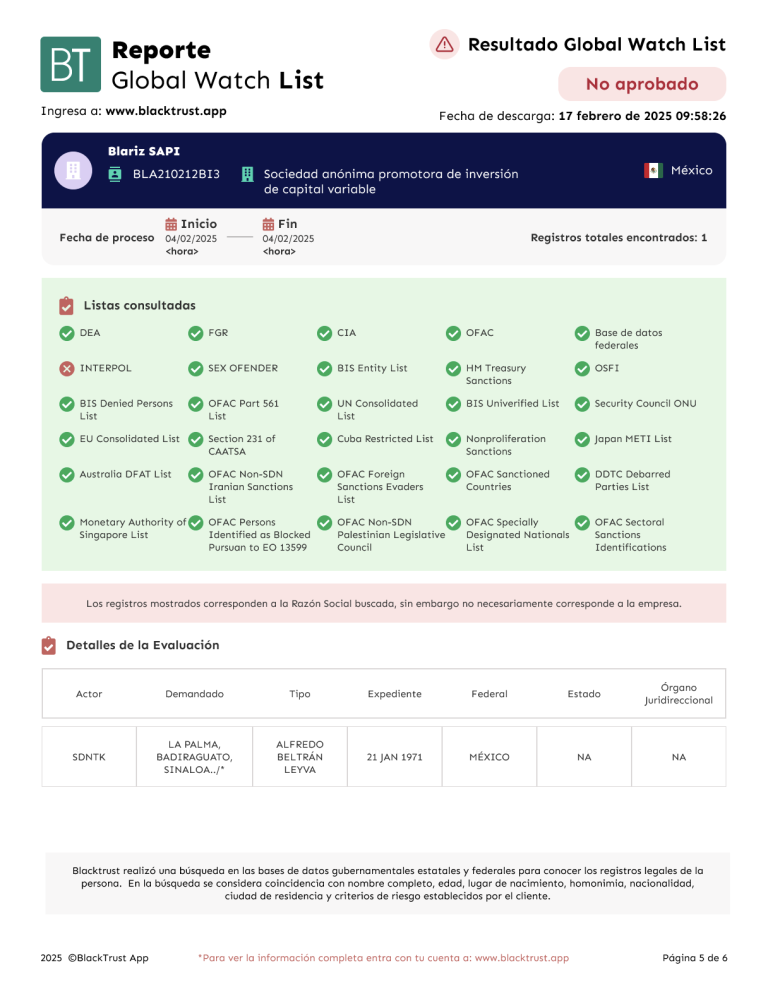Select the MÉXICO table cell
Screen dimensions: 768x994
490,757
